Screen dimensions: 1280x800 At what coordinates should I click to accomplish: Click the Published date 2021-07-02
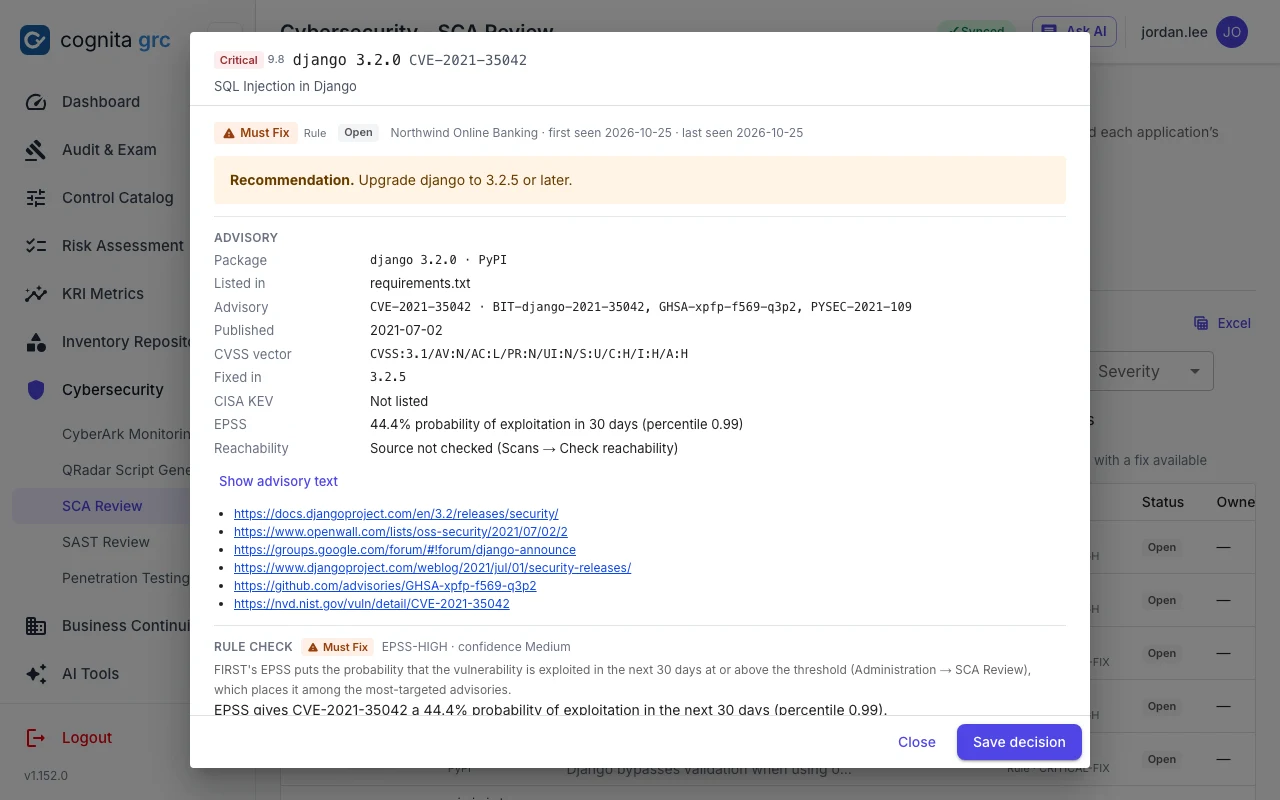(406, 330)
